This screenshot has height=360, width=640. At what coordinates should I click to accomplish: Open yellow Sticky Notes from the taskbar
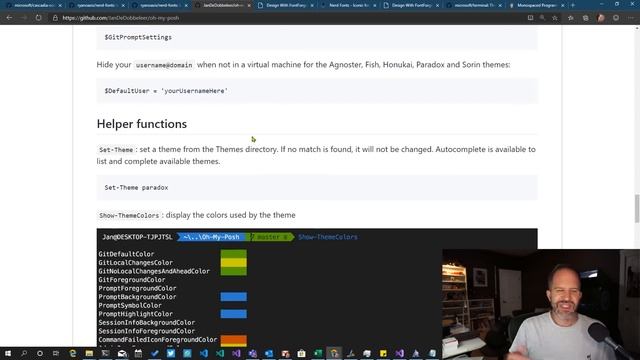[x=383, y=353]
